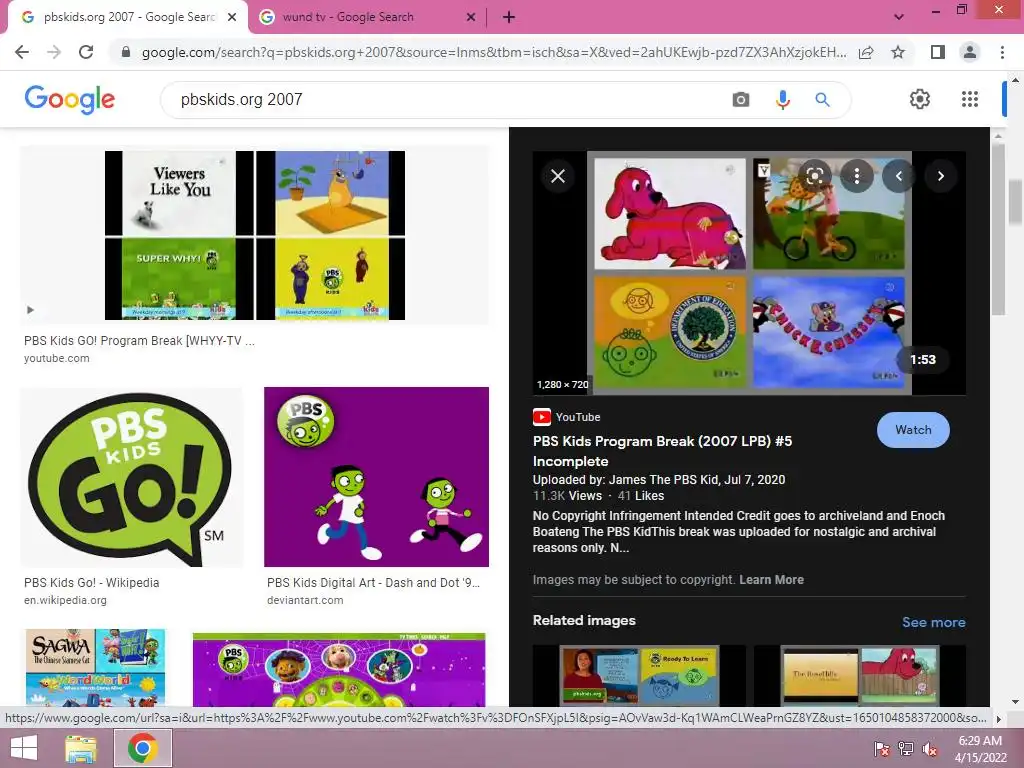The height and width of the screenshot is (768, 1024).
Task: Search by image camera icon
Action: pos(741,100)
